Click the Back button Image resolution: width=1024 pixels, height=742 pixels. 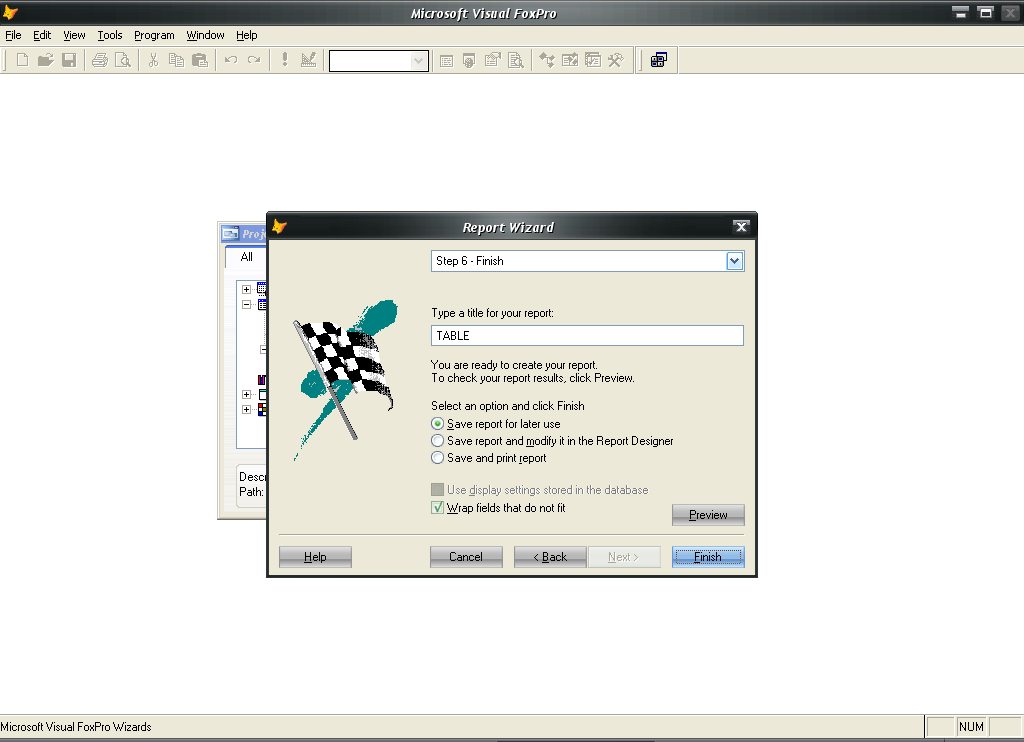(550, 557)
